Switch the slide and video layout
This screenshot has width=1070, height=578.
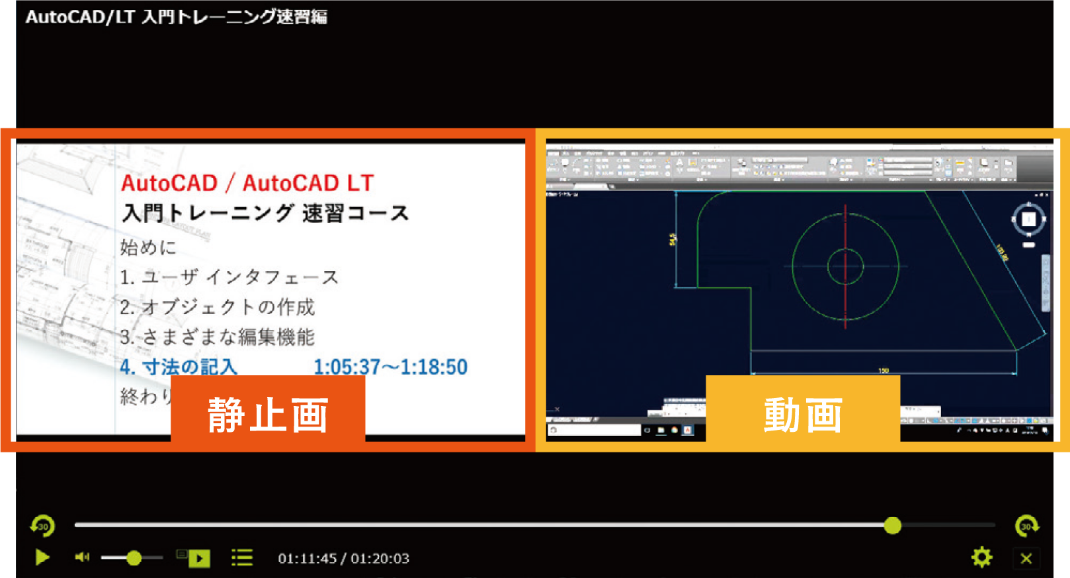[193, 558]
